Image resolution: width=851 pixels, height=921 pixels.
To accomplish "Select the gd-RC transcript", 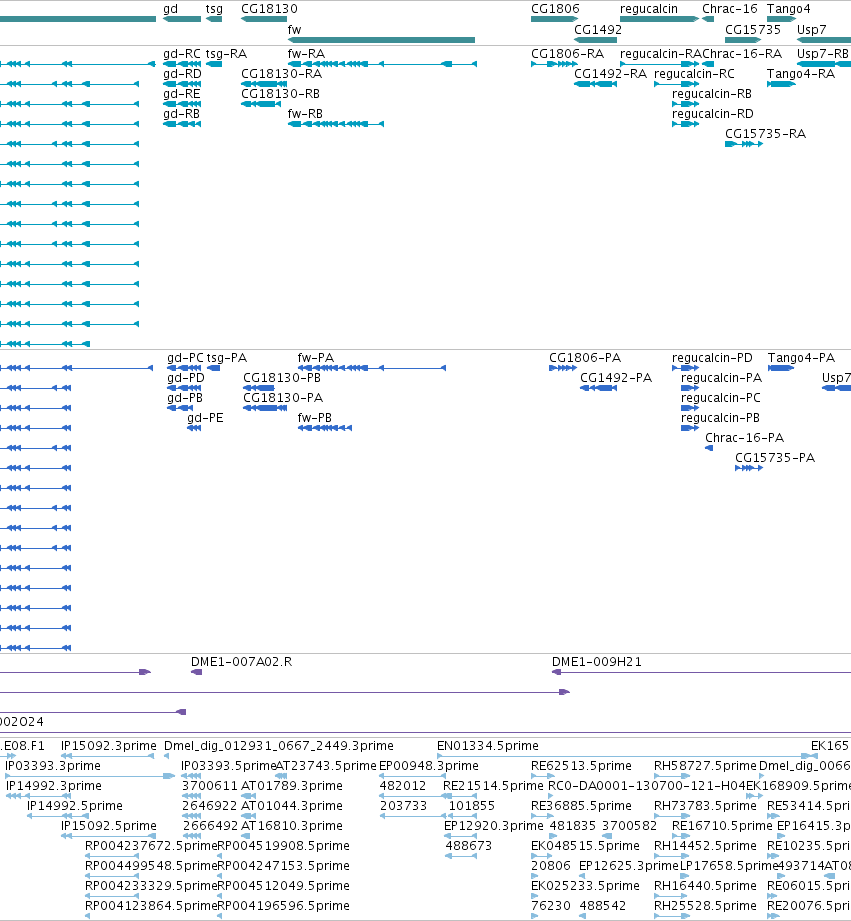I will tap(182, 64).
